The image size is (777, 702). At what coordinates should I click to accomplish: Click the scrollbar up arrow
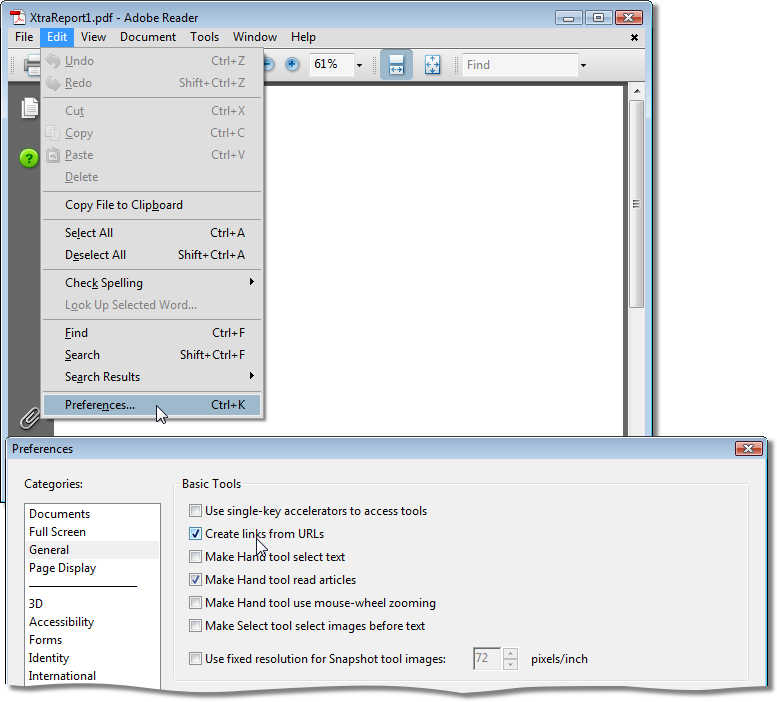click(x=637, y=91)
